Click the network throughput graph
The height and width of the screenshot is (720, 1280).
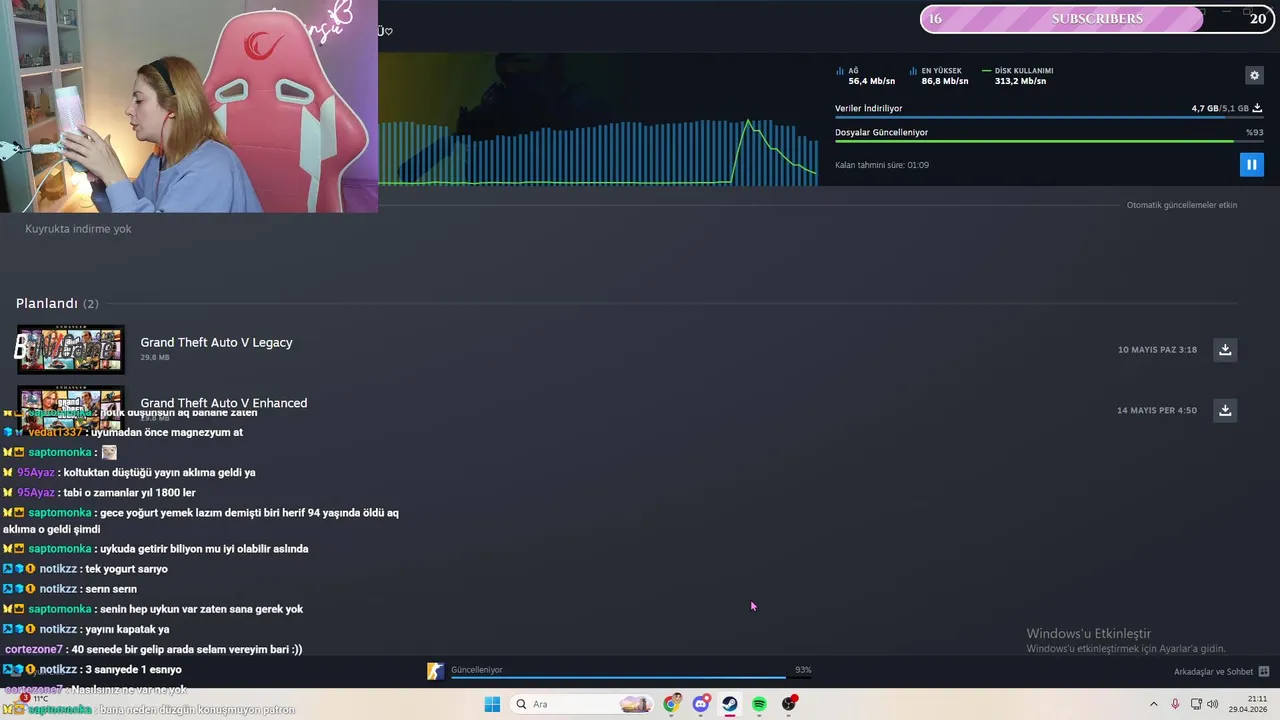598,152
